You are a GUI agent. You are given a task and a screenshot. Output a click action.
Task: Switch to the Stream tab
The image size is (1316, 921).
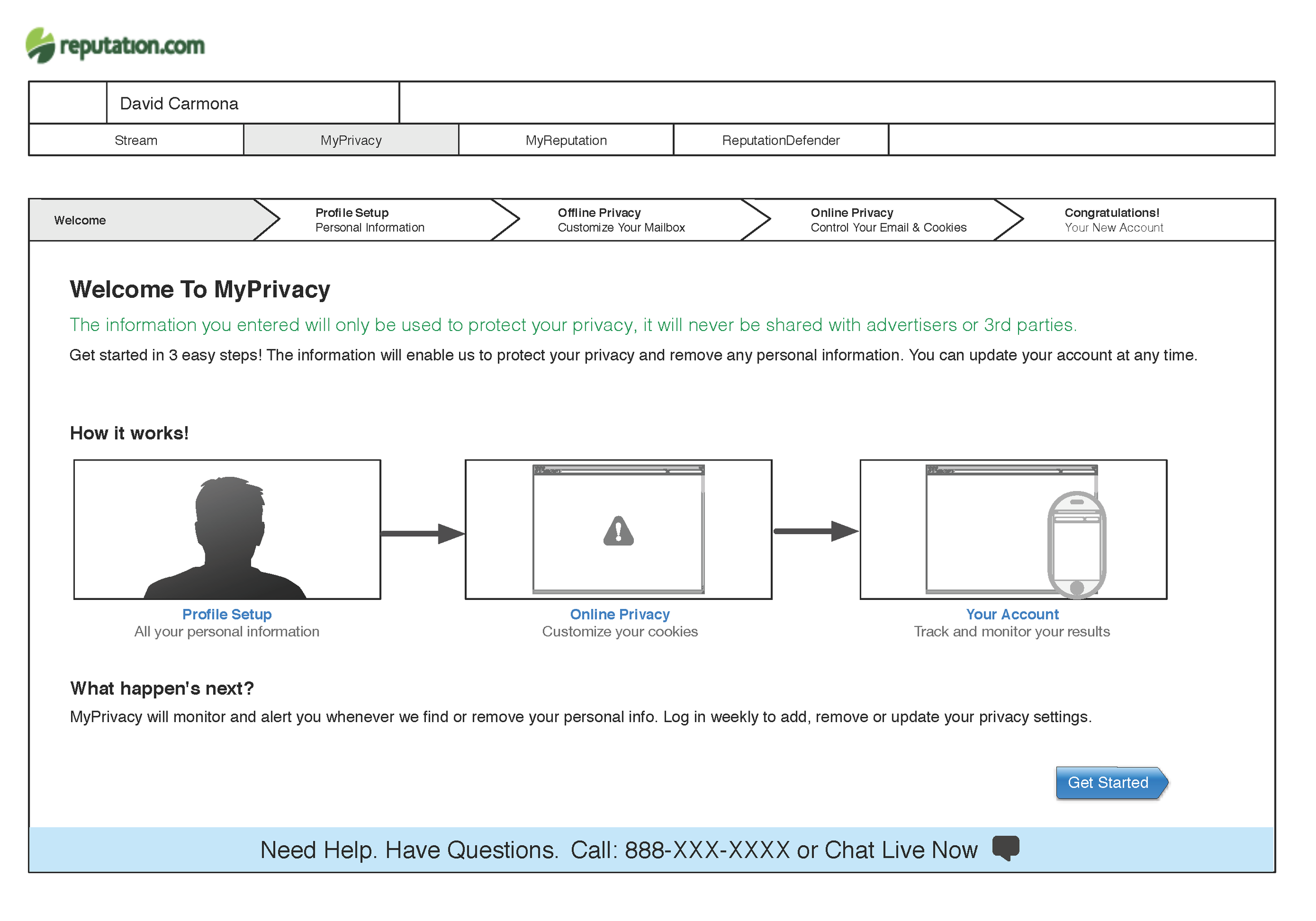136,140
